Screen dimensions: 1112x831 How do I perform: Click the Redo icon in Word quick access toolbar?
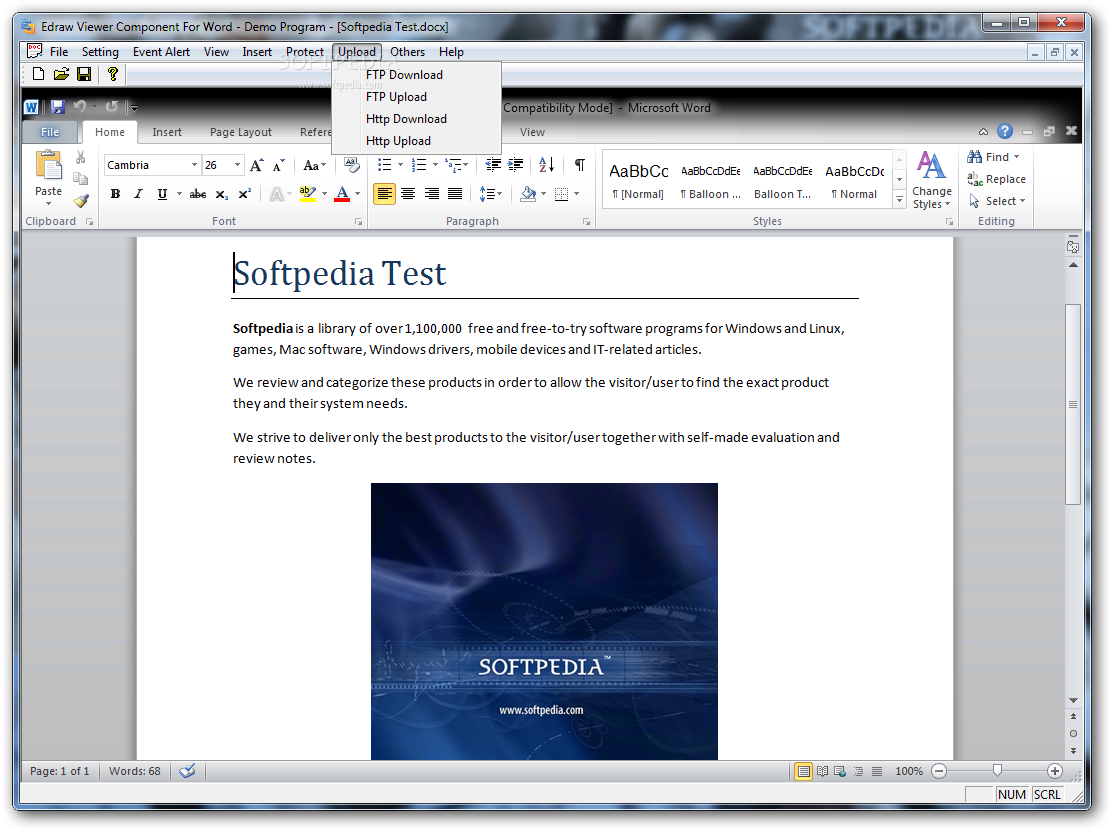click(x=111, y=107)
